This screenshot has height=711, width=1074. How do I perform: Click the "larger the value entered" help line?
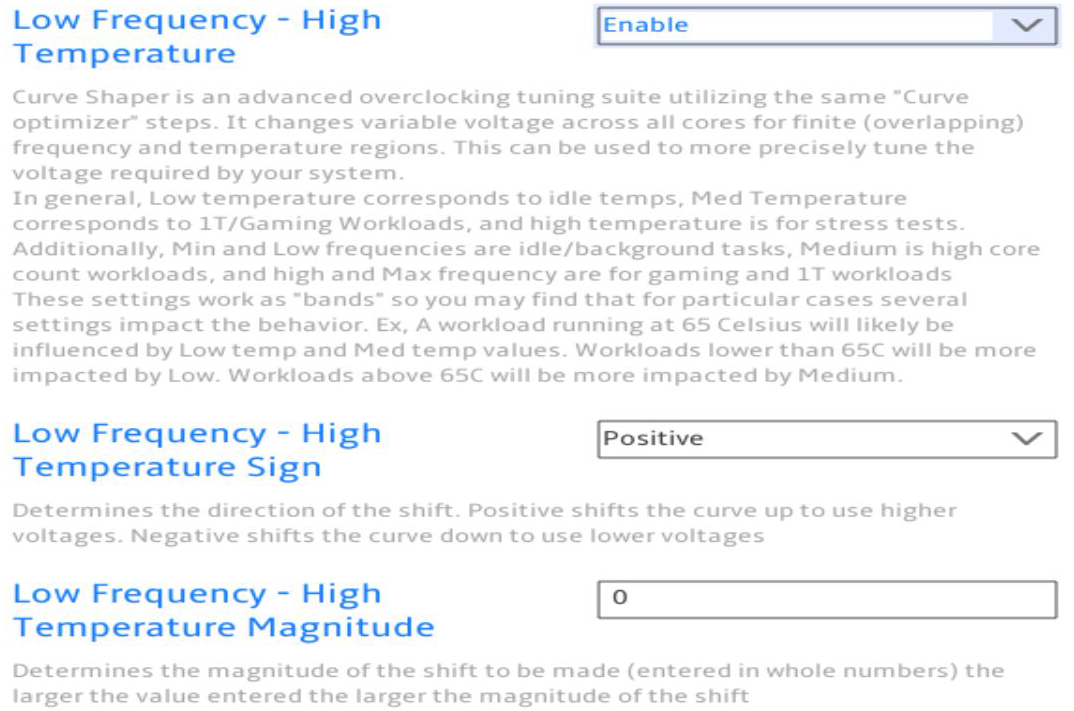pos(381,696)
